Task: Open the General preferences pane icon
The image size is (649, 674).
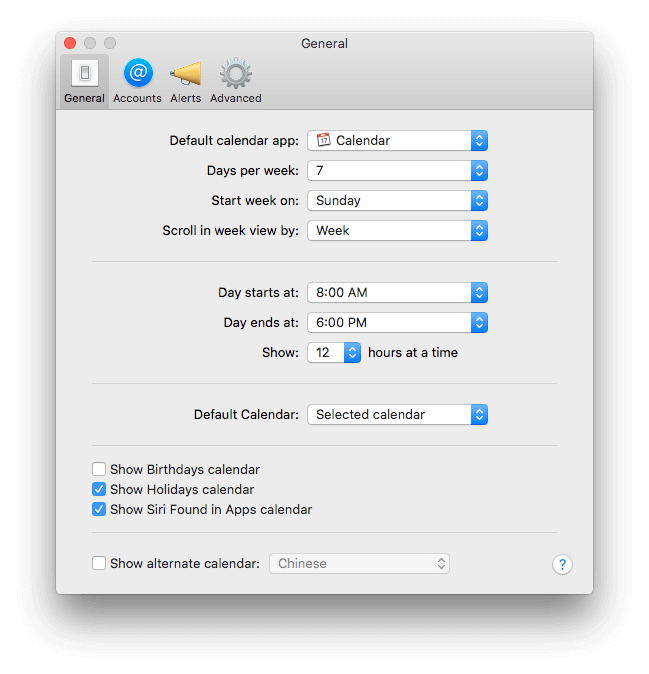Action: (84, 82)
